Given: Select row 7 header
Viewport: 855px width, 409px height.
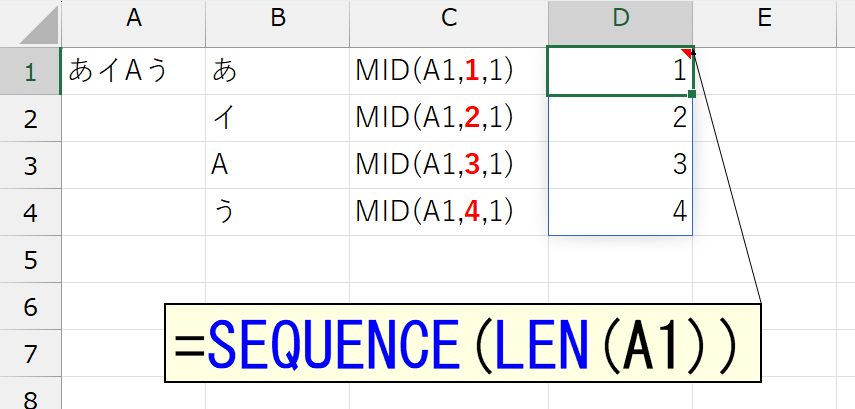Looking at the screenshot, I should (31, 353).
